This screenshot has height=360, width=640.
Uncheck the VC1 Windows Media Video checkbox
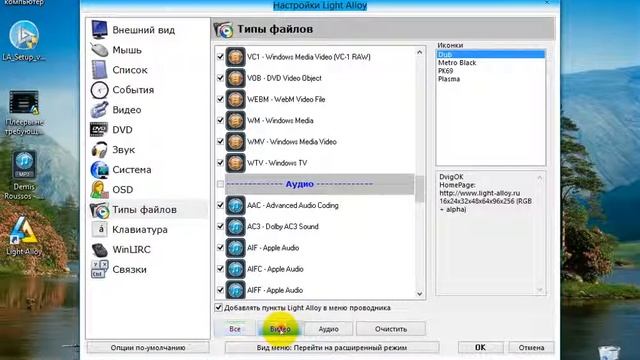point(220,57)
